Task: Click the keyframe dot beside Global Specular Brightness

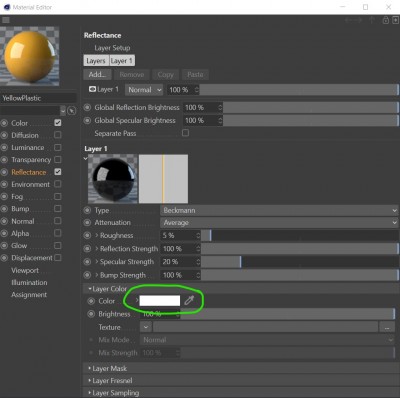Action: (x=87, y=120)
